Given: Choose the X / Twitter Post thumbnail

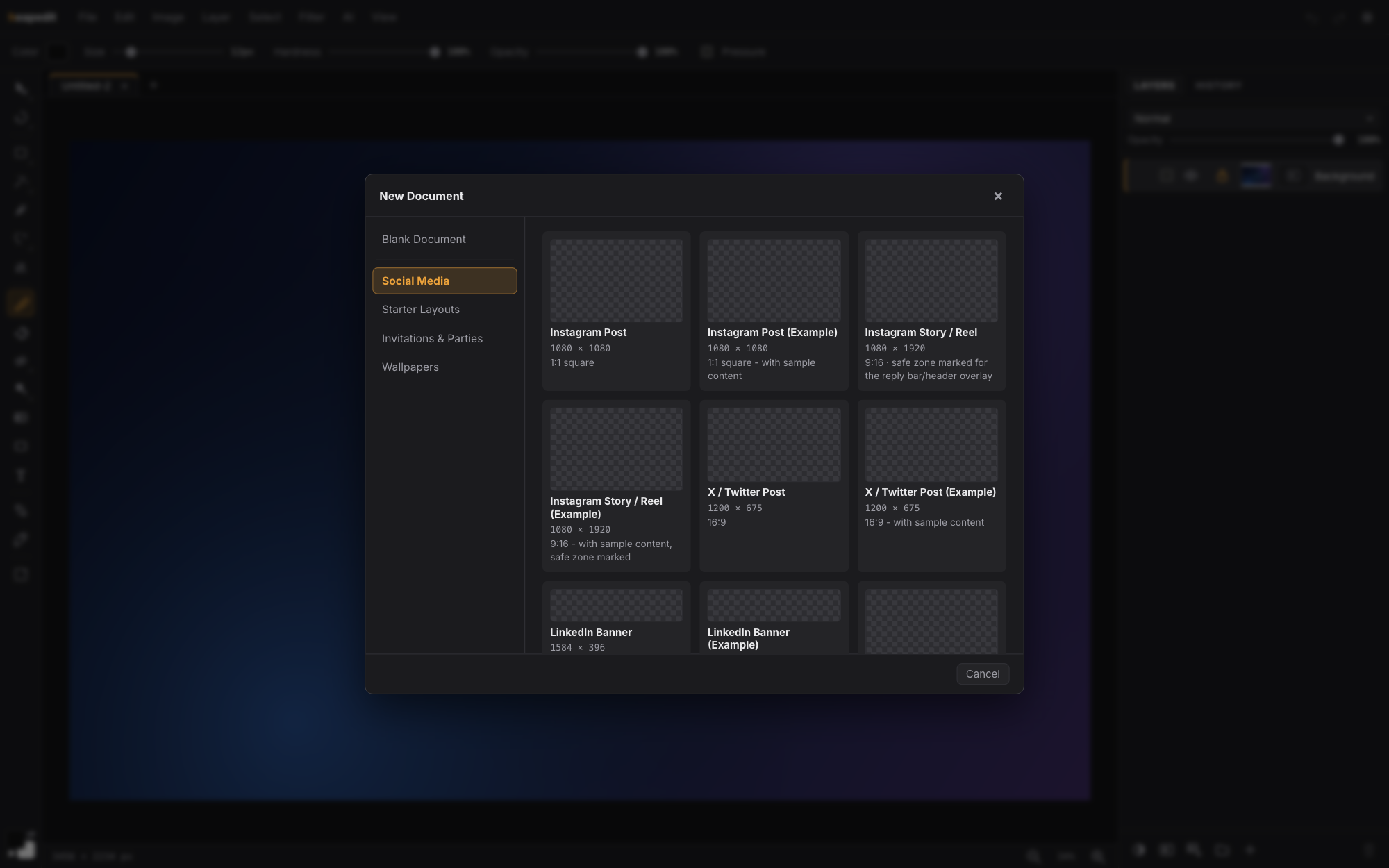Looking at the screenshot, I should pyautogui.click(x=774, y=444).
